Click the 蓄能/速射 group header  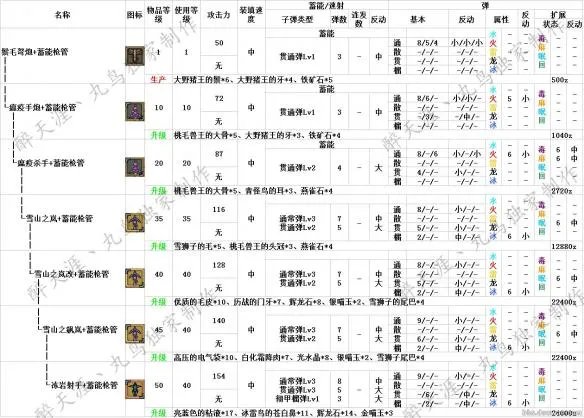(x=326, y=6)
